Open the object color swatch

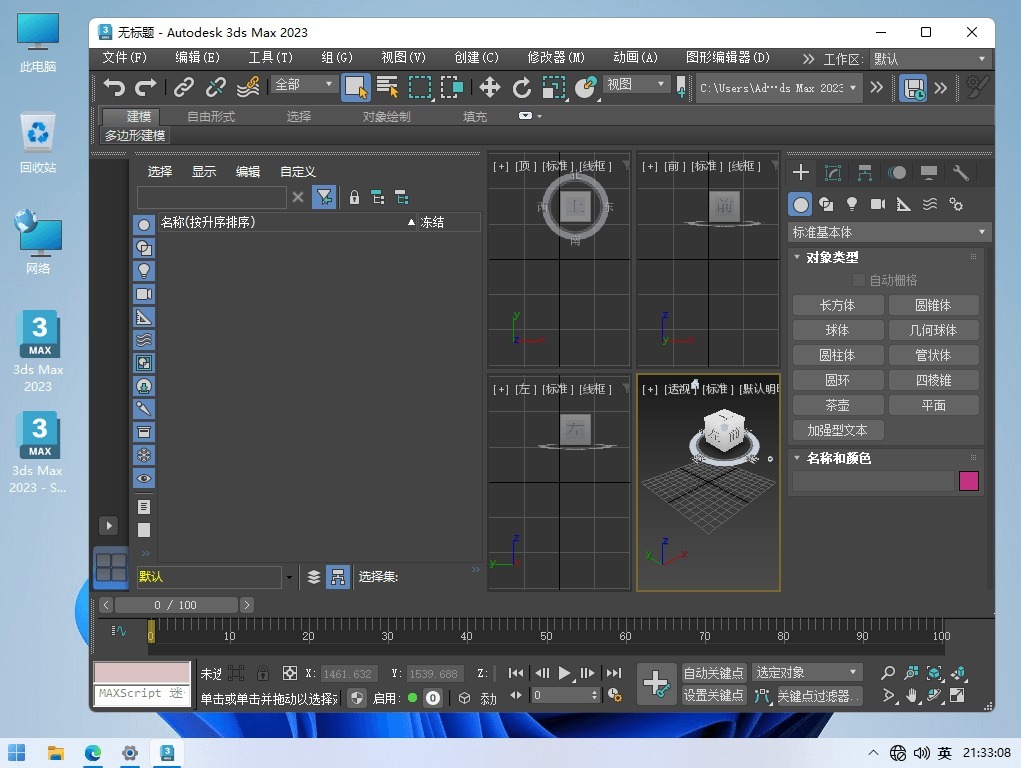[x=968, y=481]
